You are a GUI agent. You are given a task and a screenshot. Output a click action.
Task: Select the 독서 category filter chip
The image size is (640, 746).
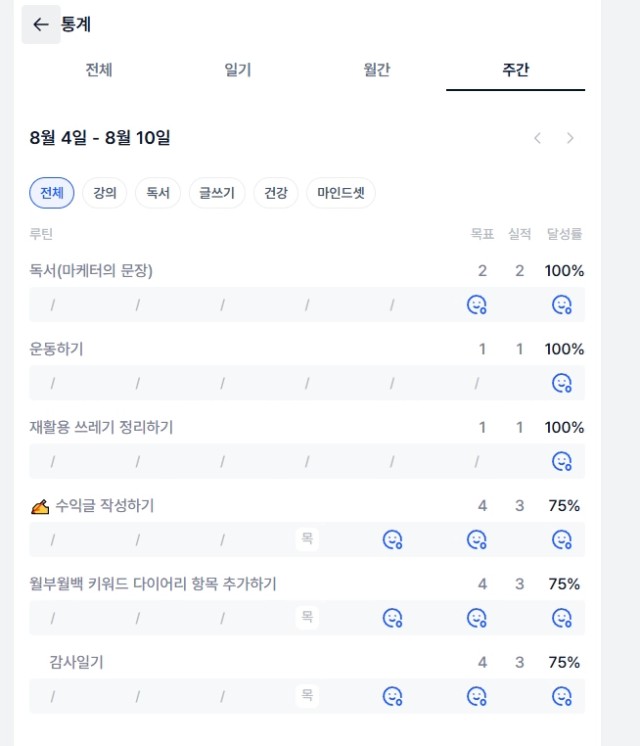point(158,193)
